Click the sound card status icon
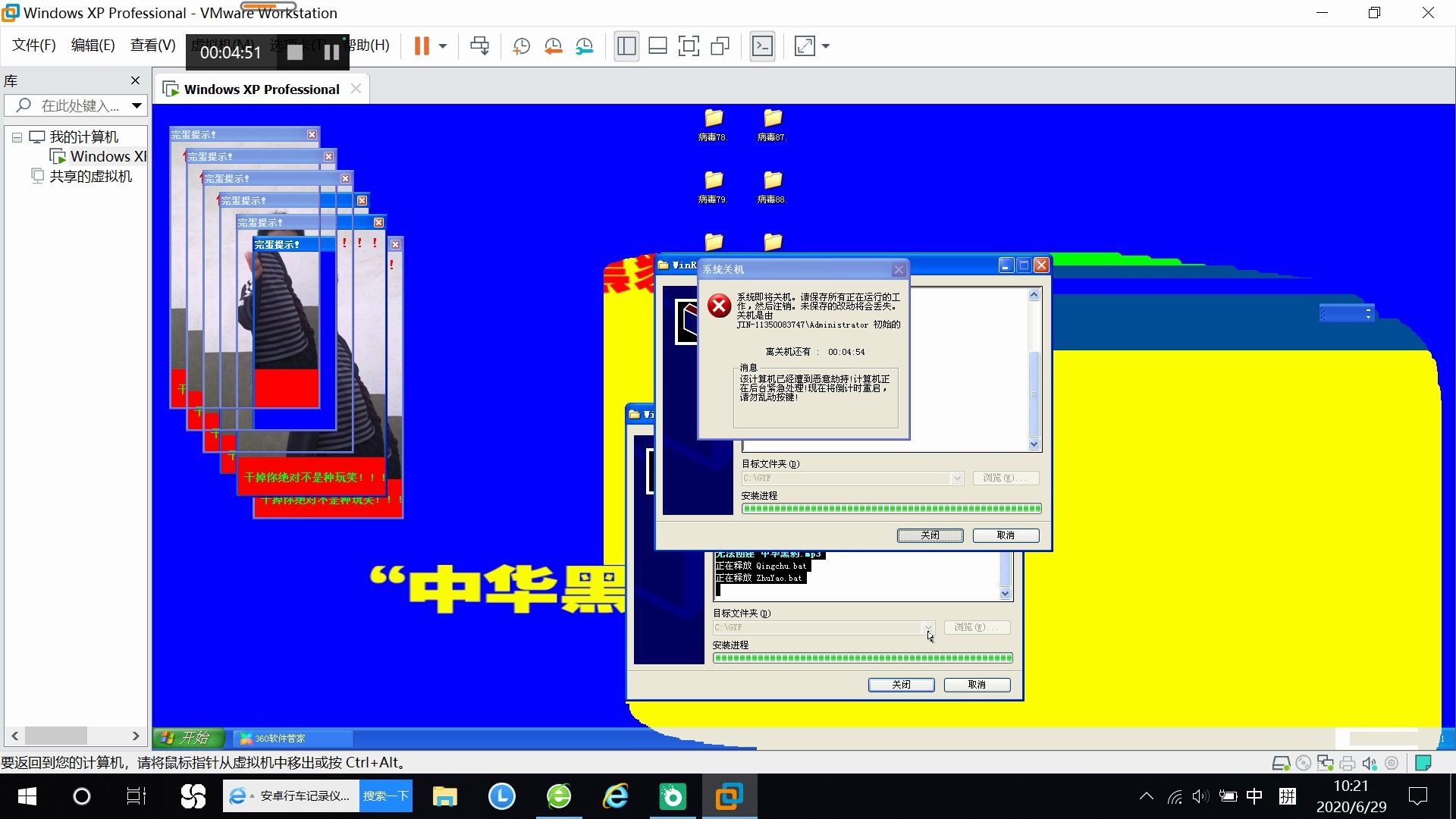 coord(1370,763)
